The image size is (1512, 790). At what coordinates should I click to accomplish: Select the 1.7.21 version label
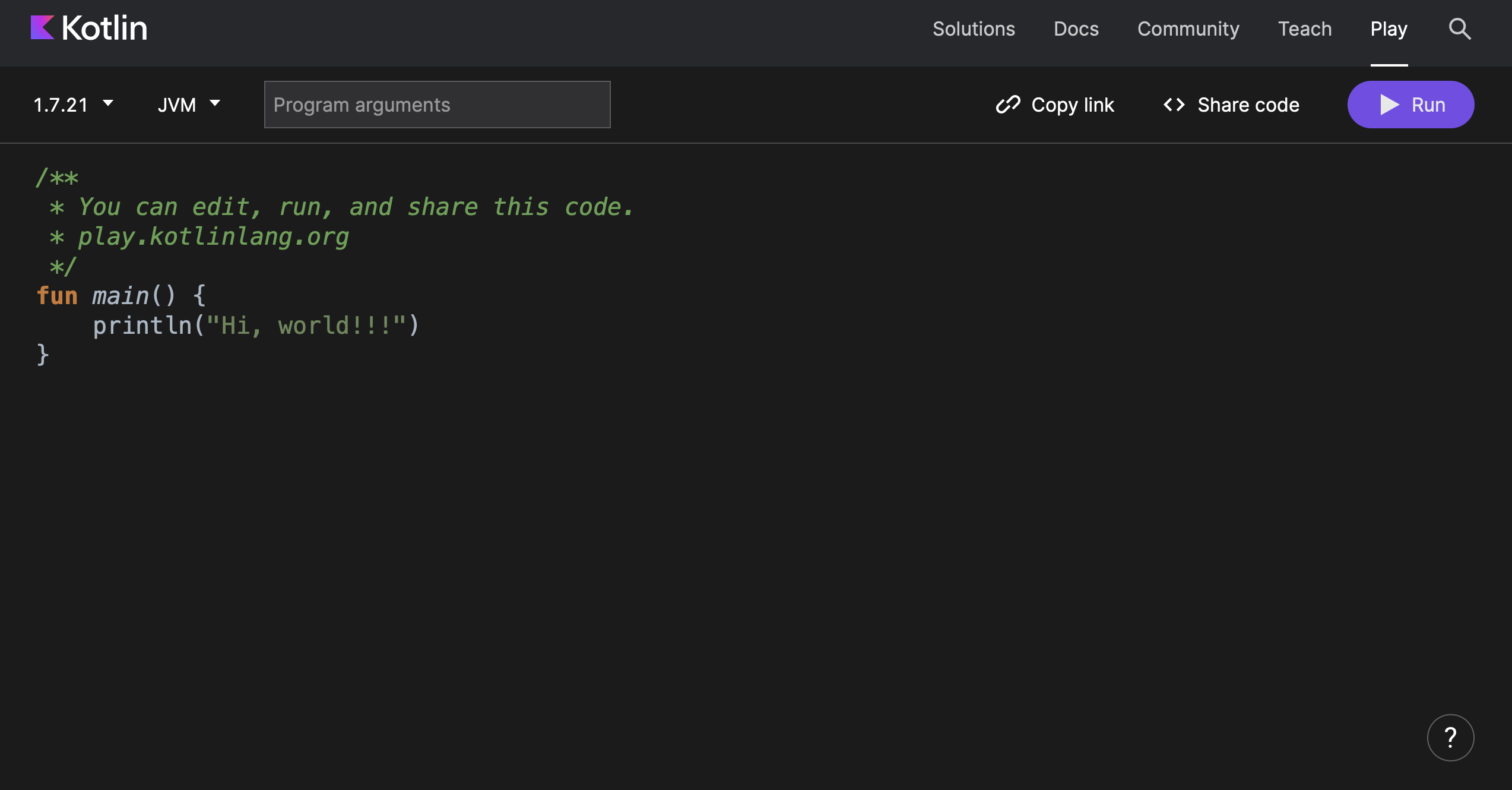[61, 105]
